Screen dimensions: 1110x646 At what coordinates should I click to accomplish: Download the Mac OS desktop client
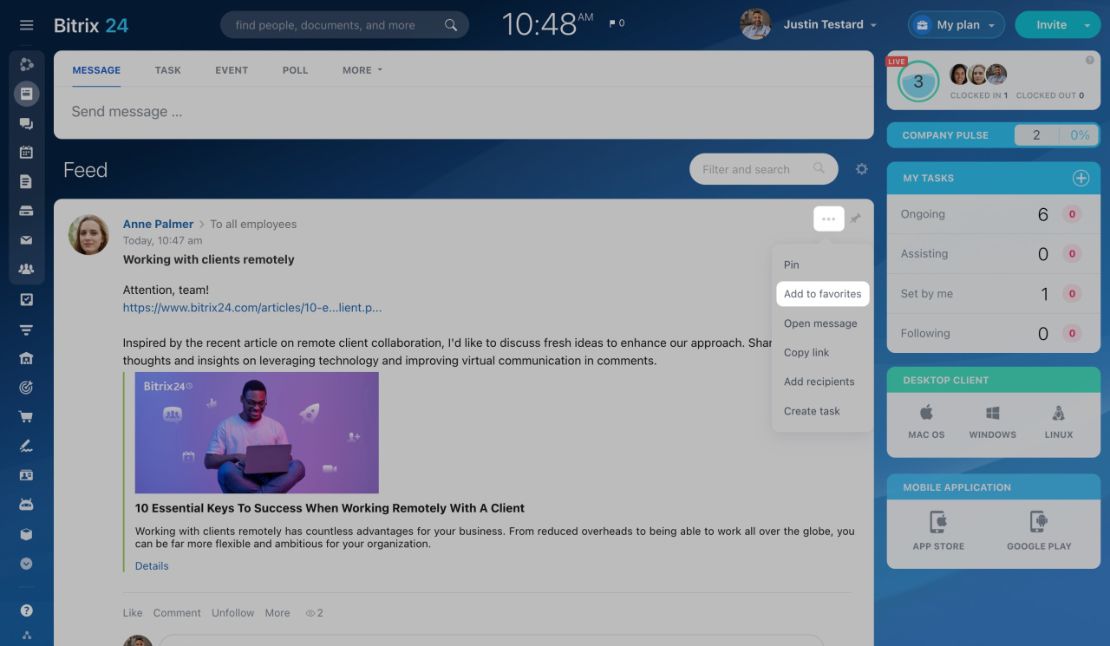926,422
